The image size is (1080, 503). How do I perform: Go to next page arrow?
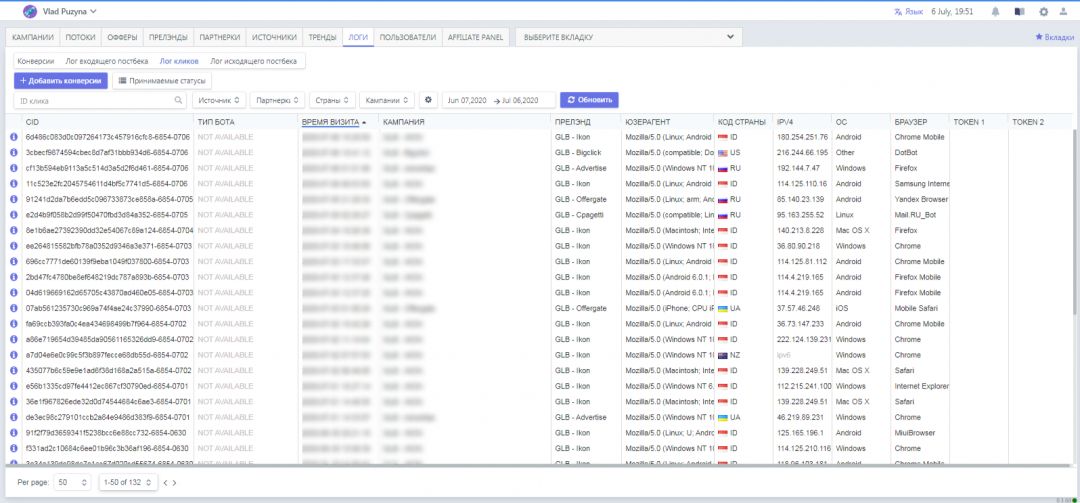tap(175, 483)
